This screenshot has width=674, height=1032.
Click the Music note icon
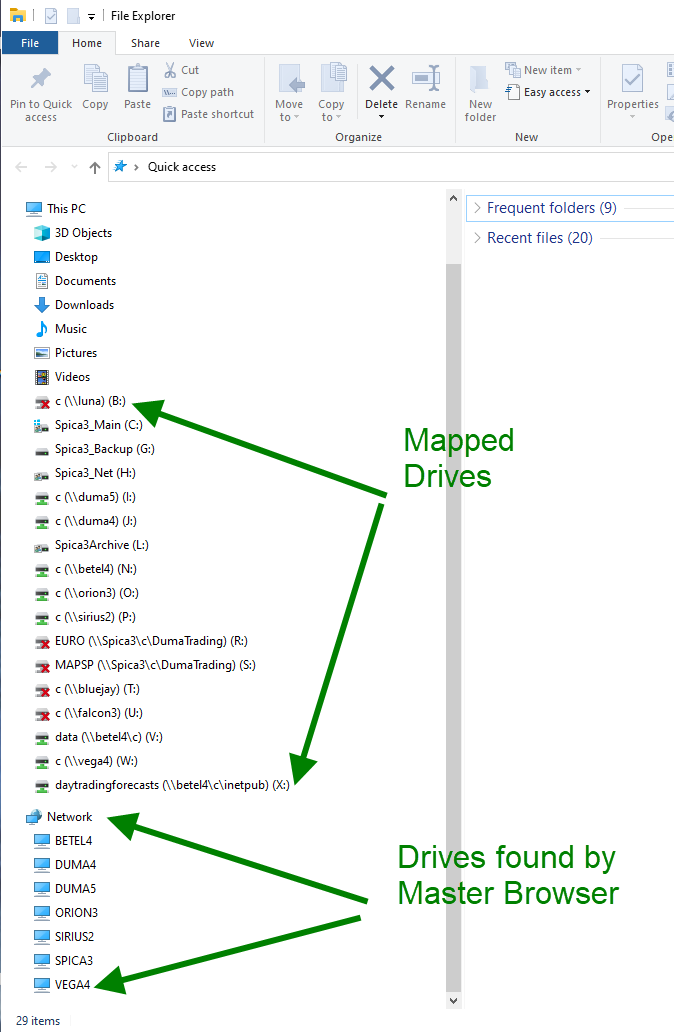coord(42,328)
